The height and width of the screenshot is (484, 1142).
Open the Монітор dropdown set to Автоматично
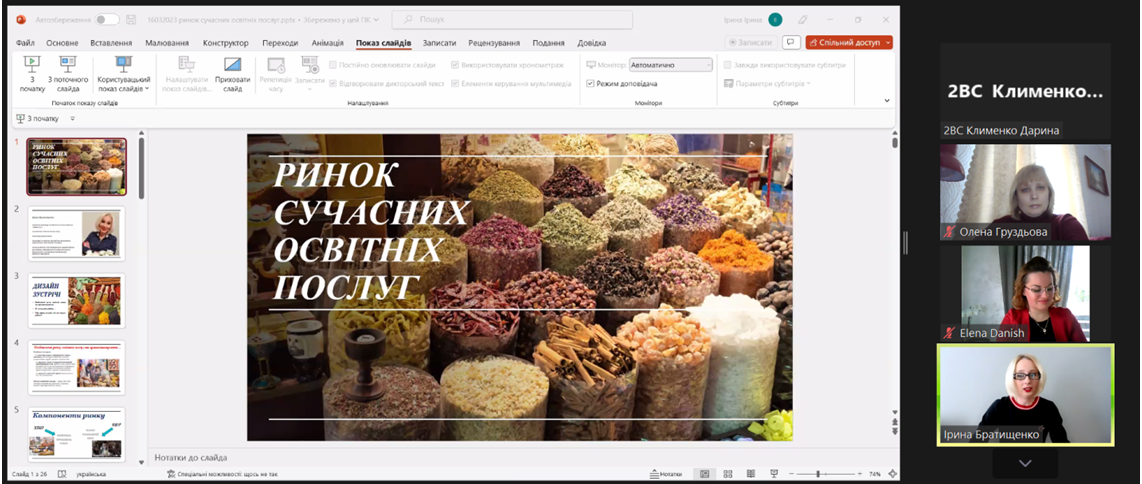click(x=670, y=65)
